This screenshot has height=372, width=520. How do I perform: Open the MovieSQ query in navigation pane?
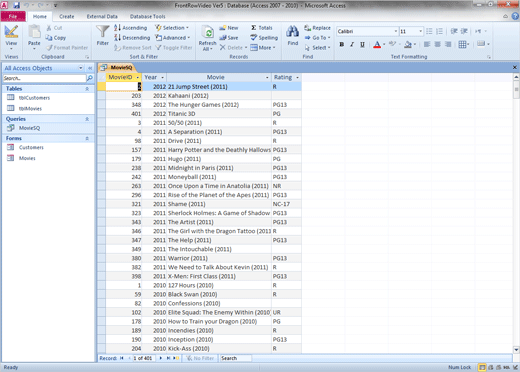pyautogui.click(x=29, y=128)
